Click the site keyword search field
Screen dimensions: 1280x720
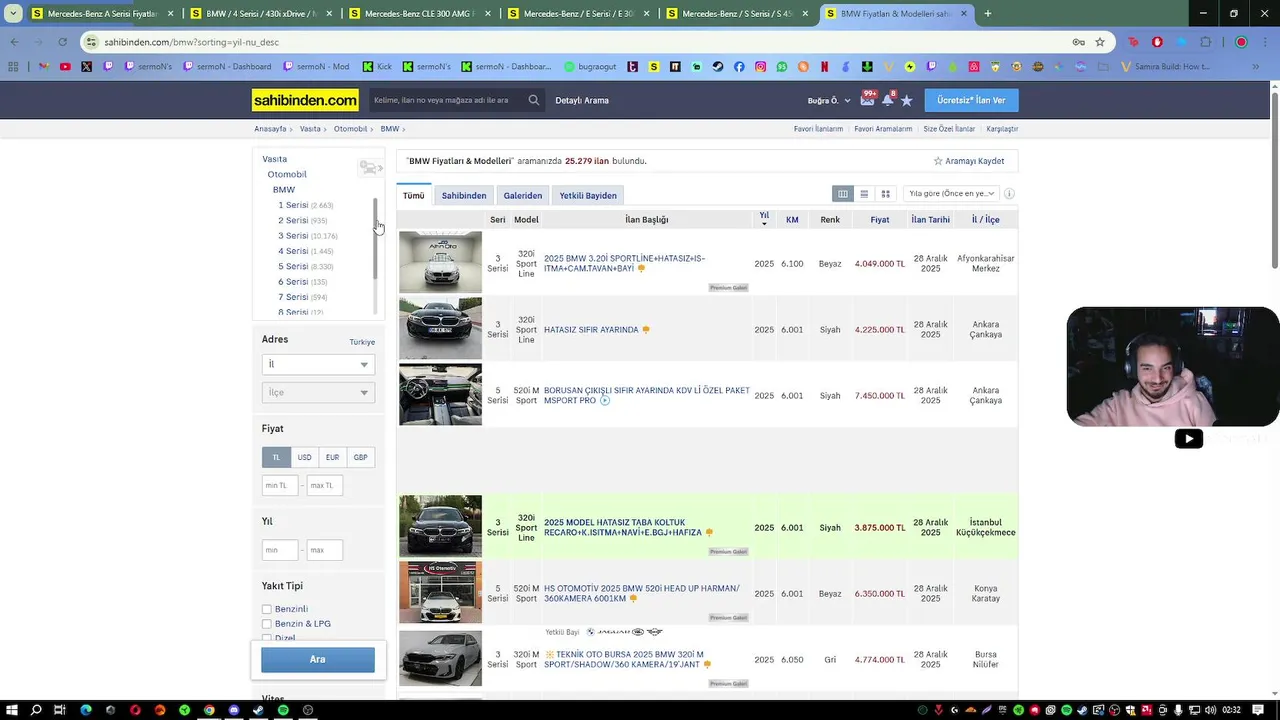(x=447, y=100)
